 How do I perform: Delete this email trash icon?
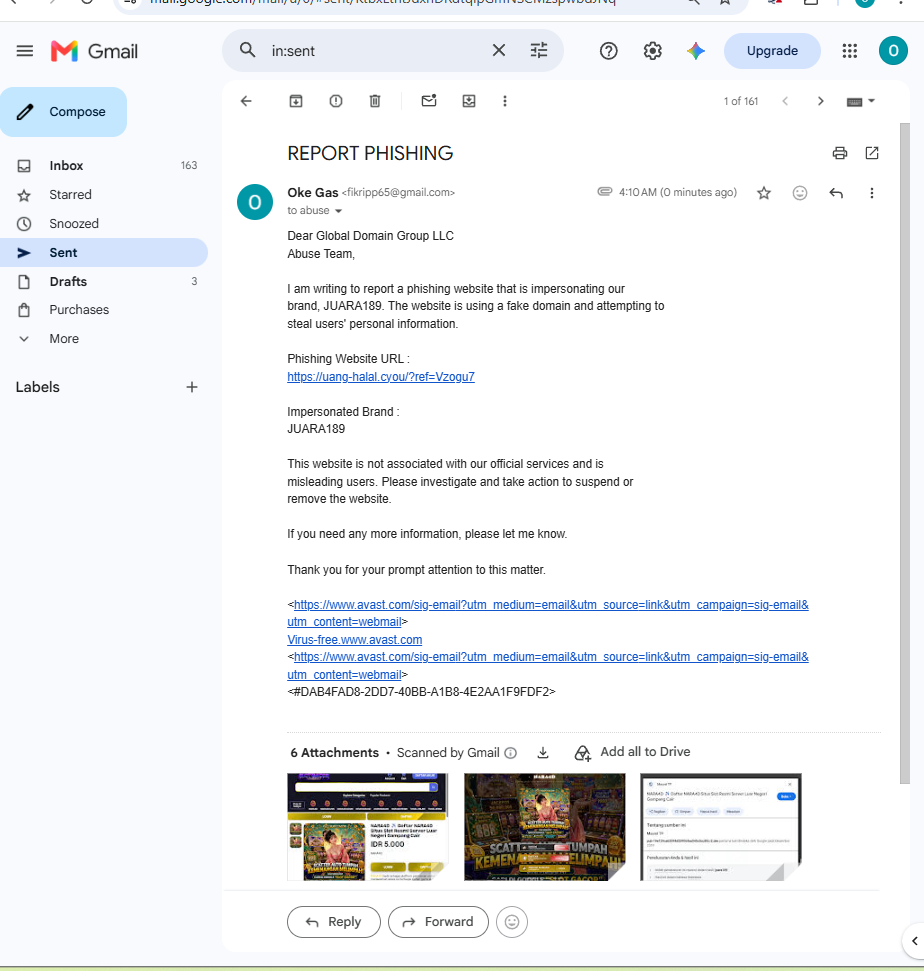pos(375,101)
